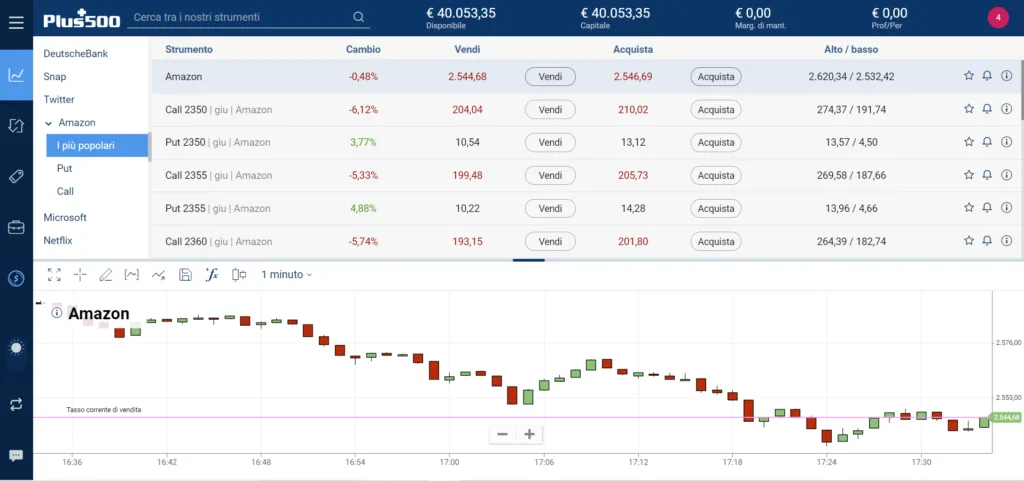Click the Plus500 logo
Image resolution: width=1024 pixels, height=481 pixels.
82,18
